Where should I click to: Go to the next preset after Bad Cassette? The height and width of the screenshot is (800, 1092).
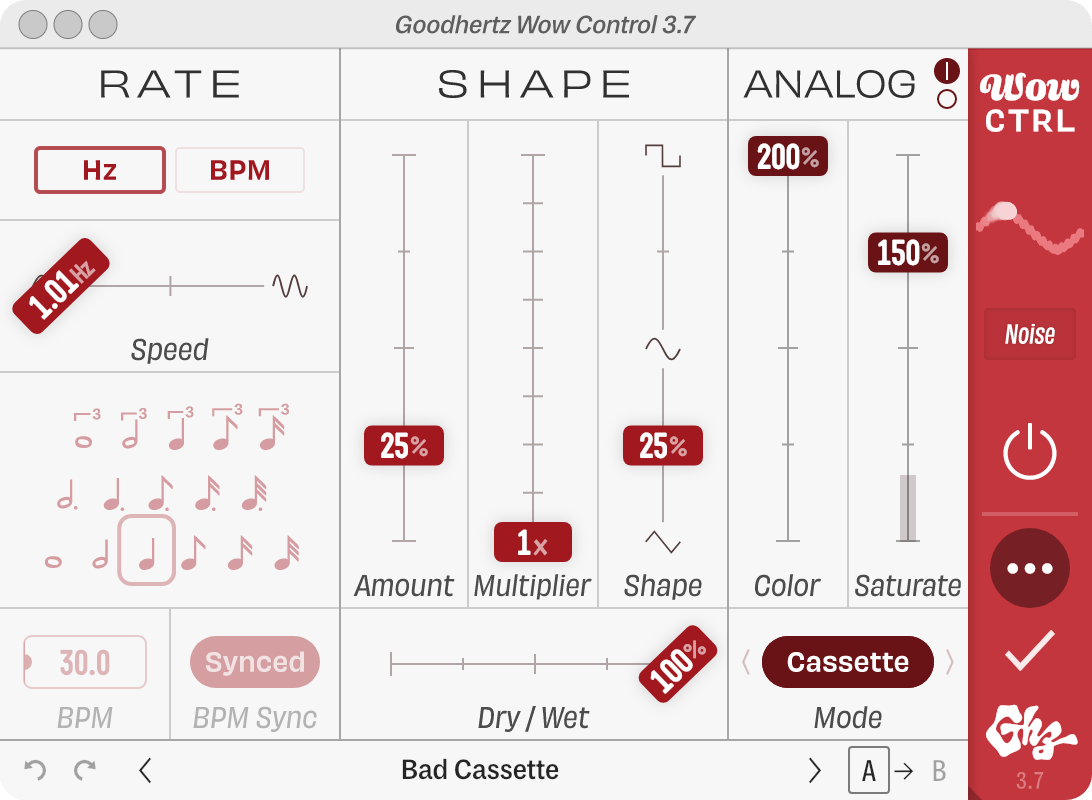(x=815, y=770)
